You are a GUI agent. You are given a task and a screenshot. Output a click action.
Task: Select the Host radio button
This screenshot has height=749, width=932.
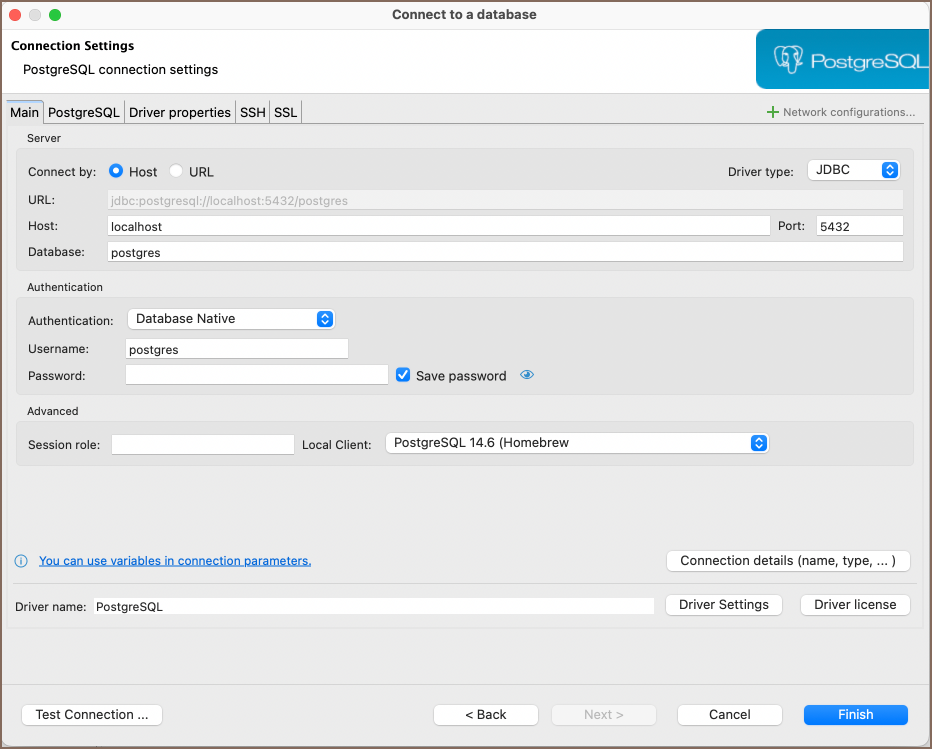coord(116,171)
